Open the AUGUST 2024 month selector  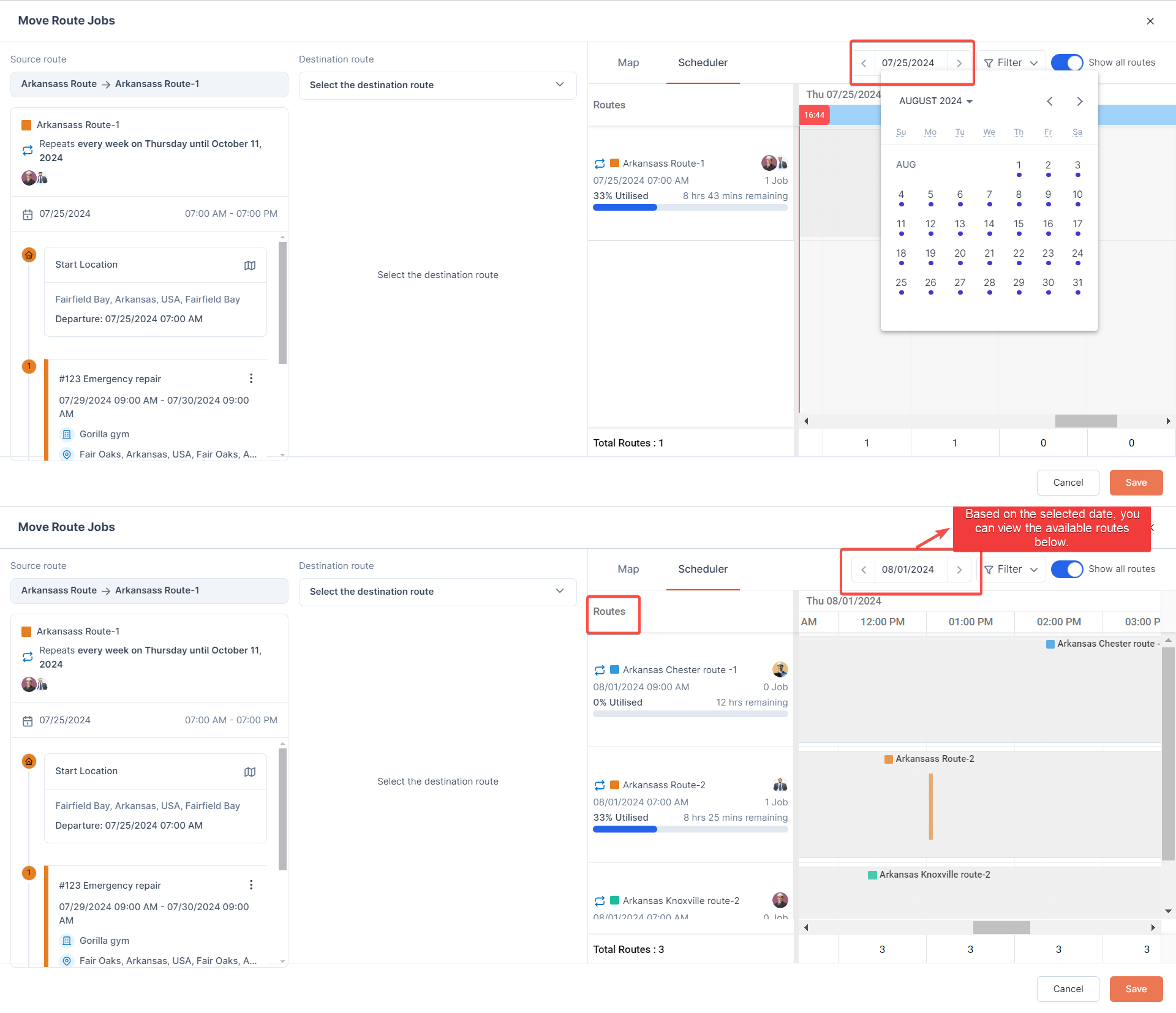[935, 101]
